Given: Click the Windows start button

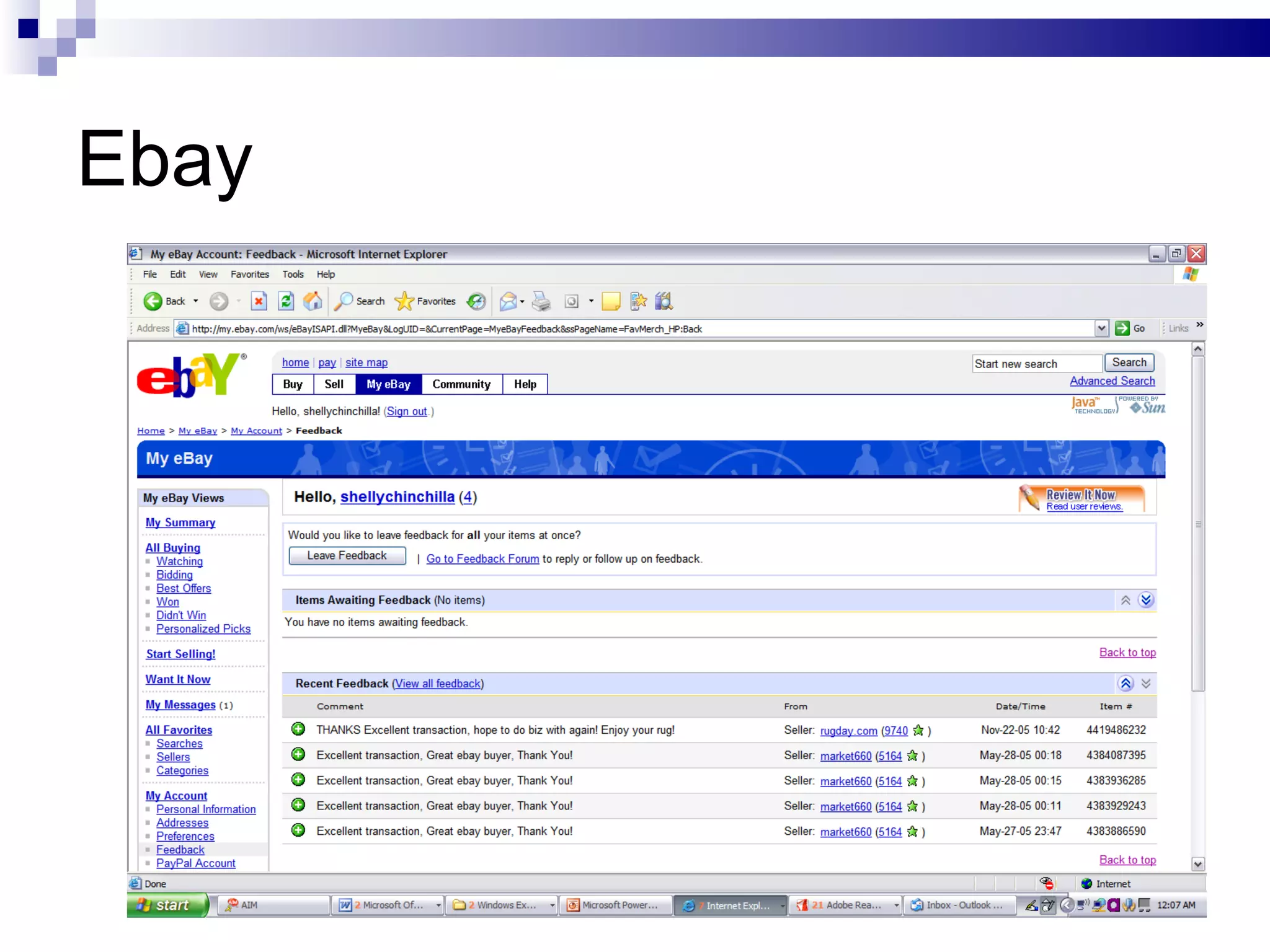Looking at the screenshot, I should (x=167, y=905).
